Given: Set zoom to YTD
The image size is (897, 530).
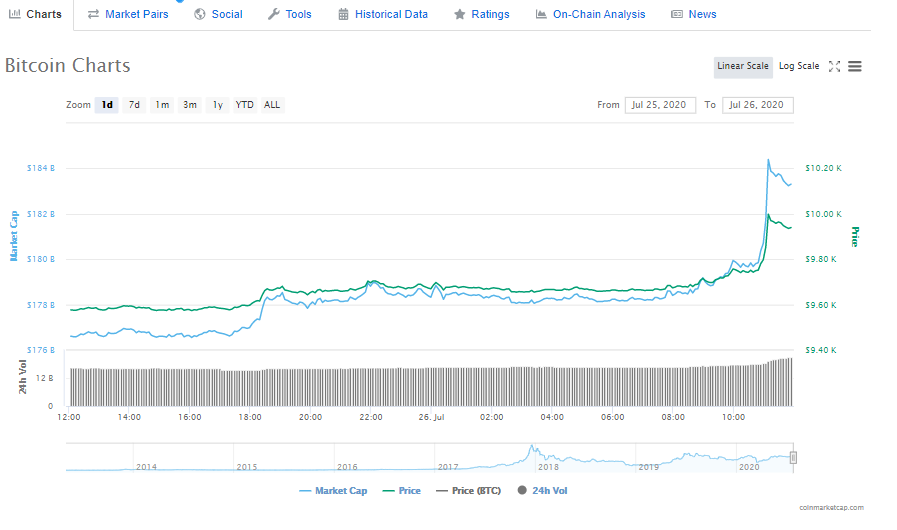Looking at the screenshot, I should click(244, 105).
